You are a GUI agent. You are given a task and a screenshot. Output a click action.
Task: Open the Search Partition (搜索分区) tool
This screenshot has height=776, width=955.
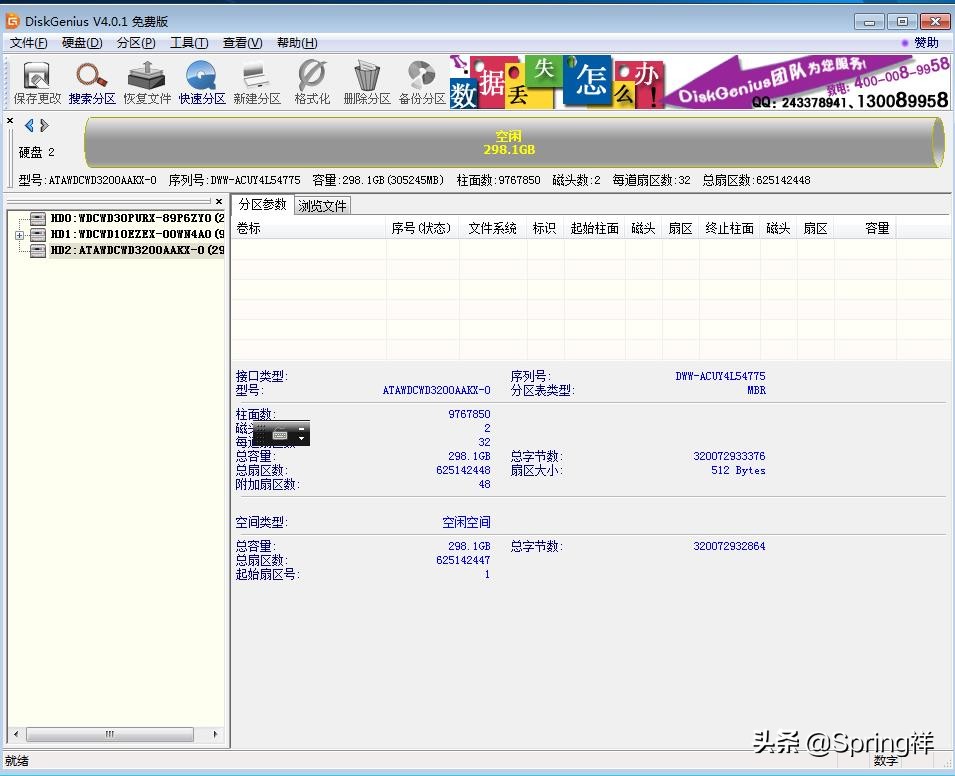point(92,83)
